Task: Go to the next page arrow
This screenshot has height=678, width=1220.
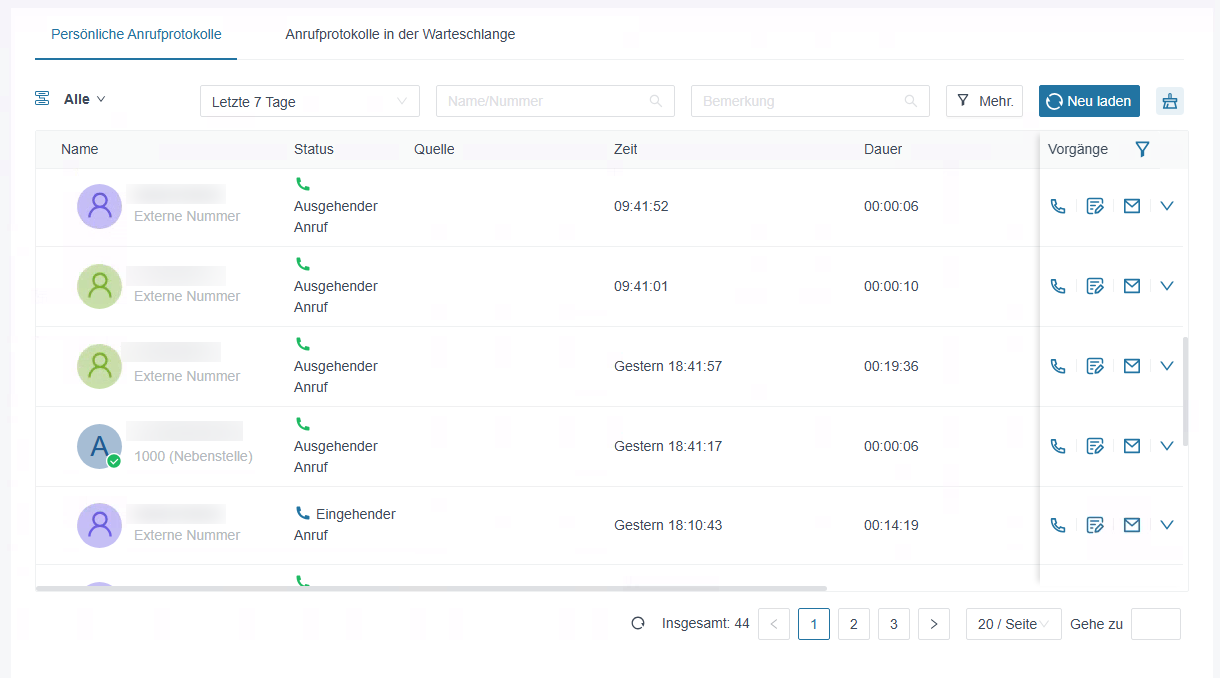Action: (x=933, y=624)
